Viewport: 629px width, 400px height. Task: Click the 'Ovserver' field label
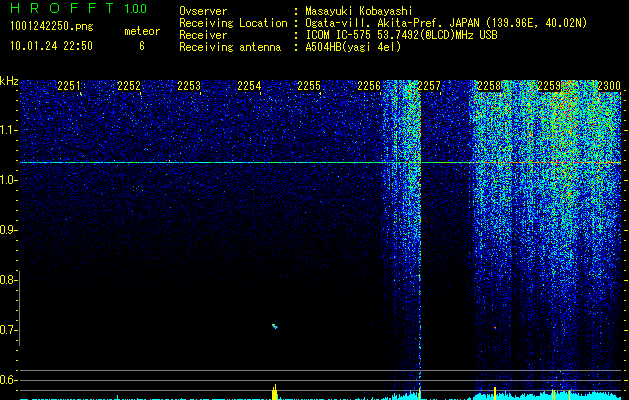click(203, 11)
